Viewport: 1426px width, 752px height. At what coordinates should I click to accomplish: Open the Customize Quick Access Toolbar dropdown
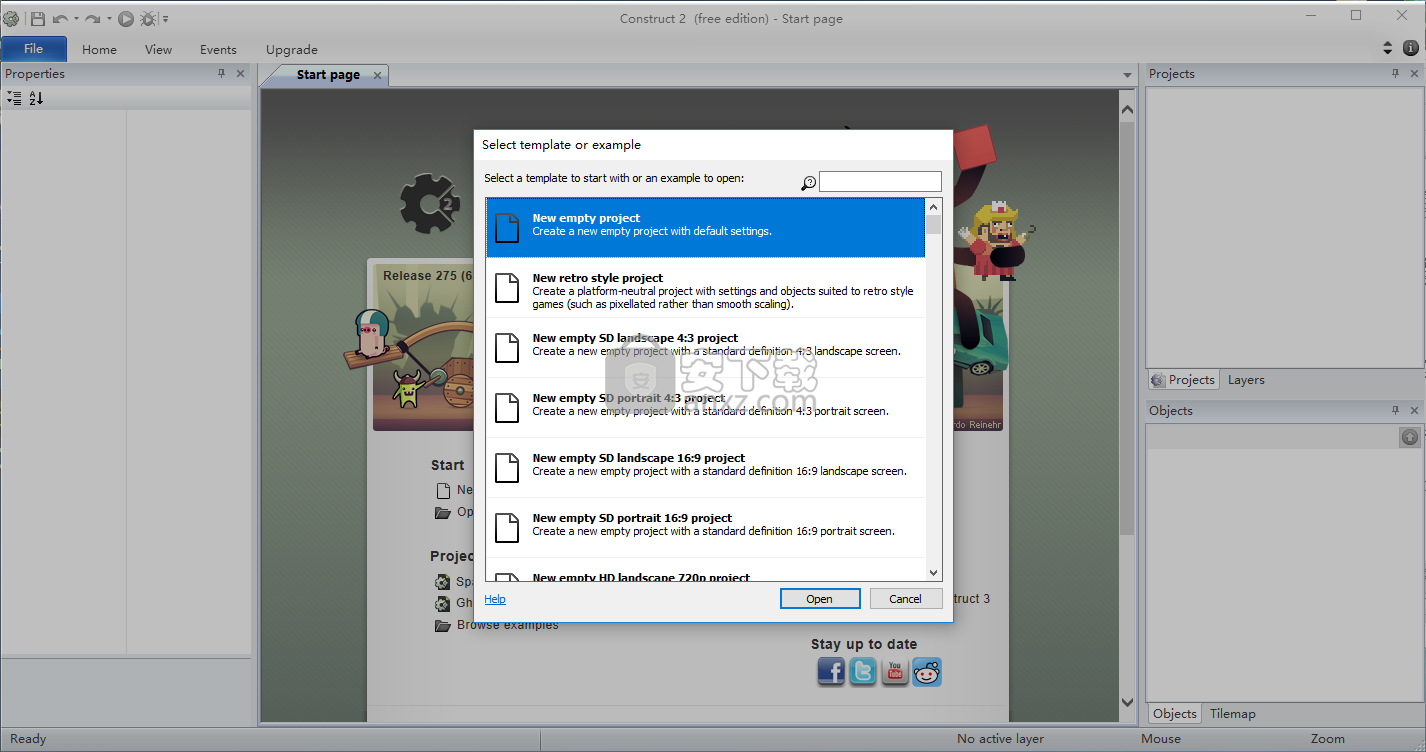coord(165,19)
